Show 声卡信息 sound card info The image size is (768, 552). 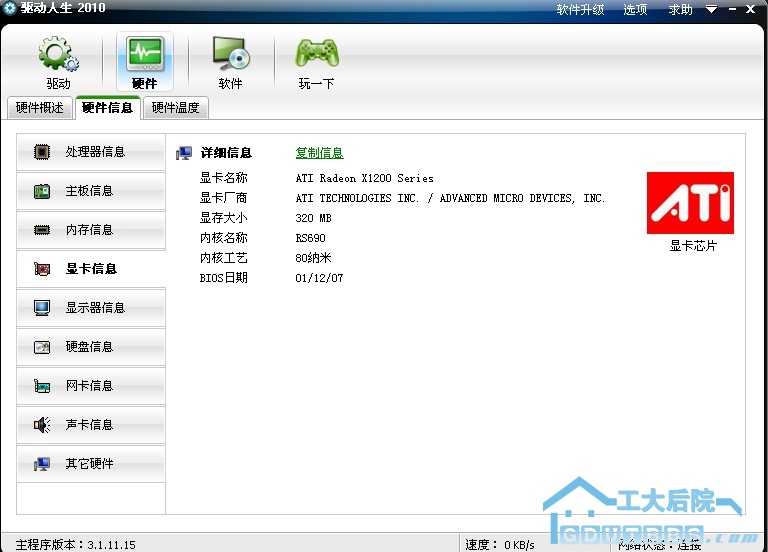coord(91,425)
